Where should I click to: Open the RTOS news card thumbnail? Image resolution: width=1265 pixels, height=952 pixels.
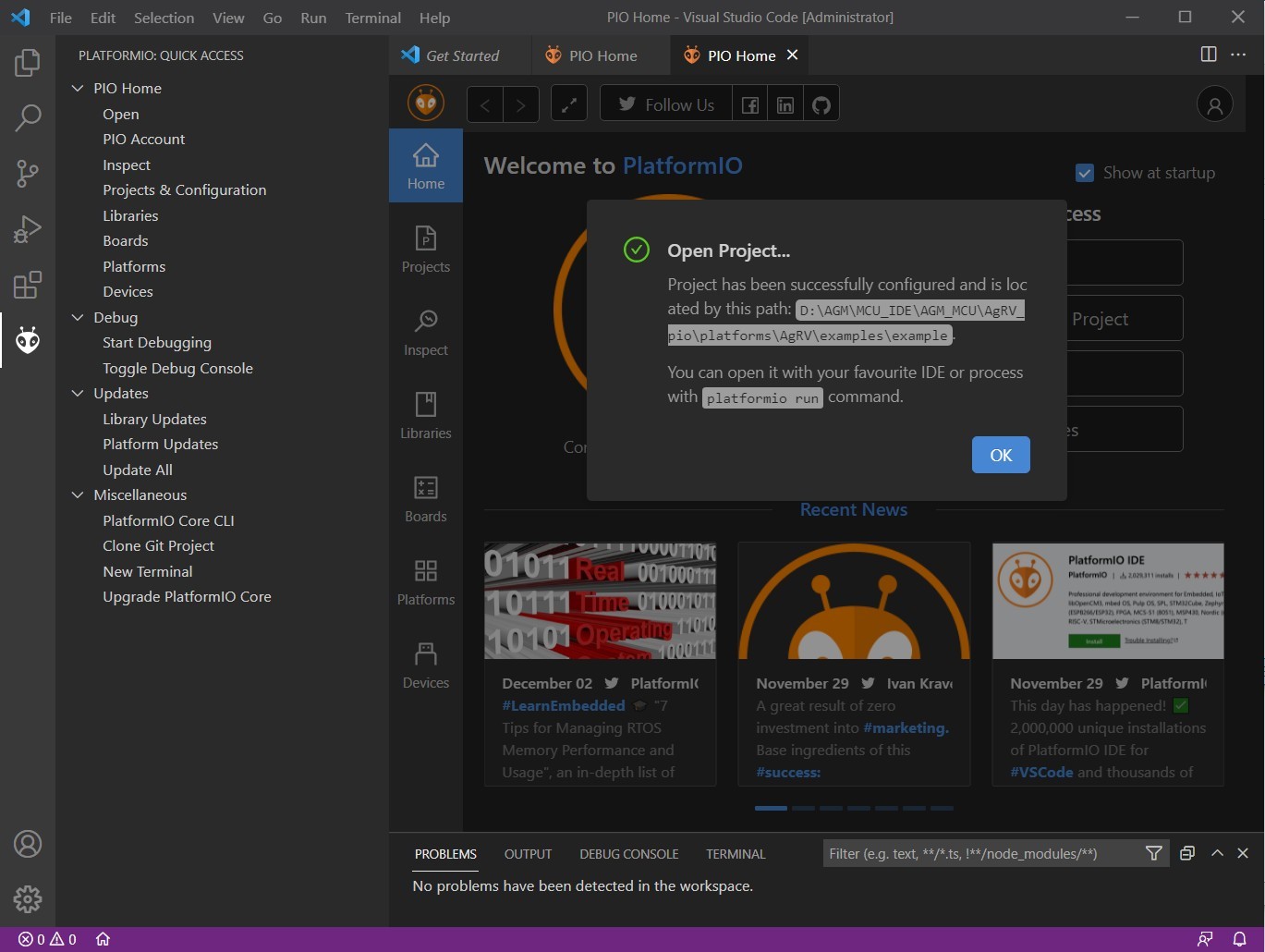click(x=601, y=600)
